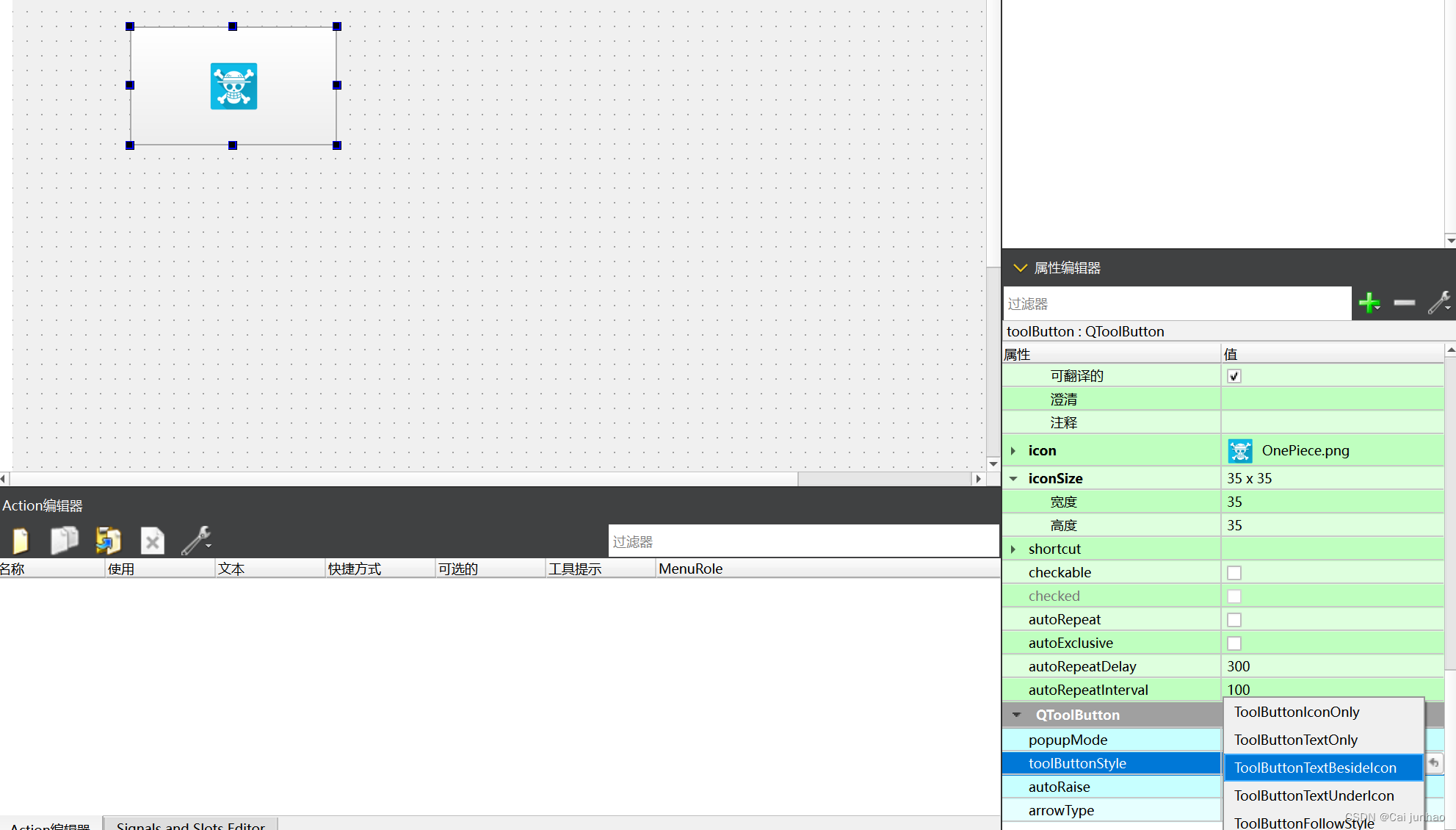This screenshot has height=830, width=1456.
Task: Collapse the iconSize property row
Action: 1013,478
